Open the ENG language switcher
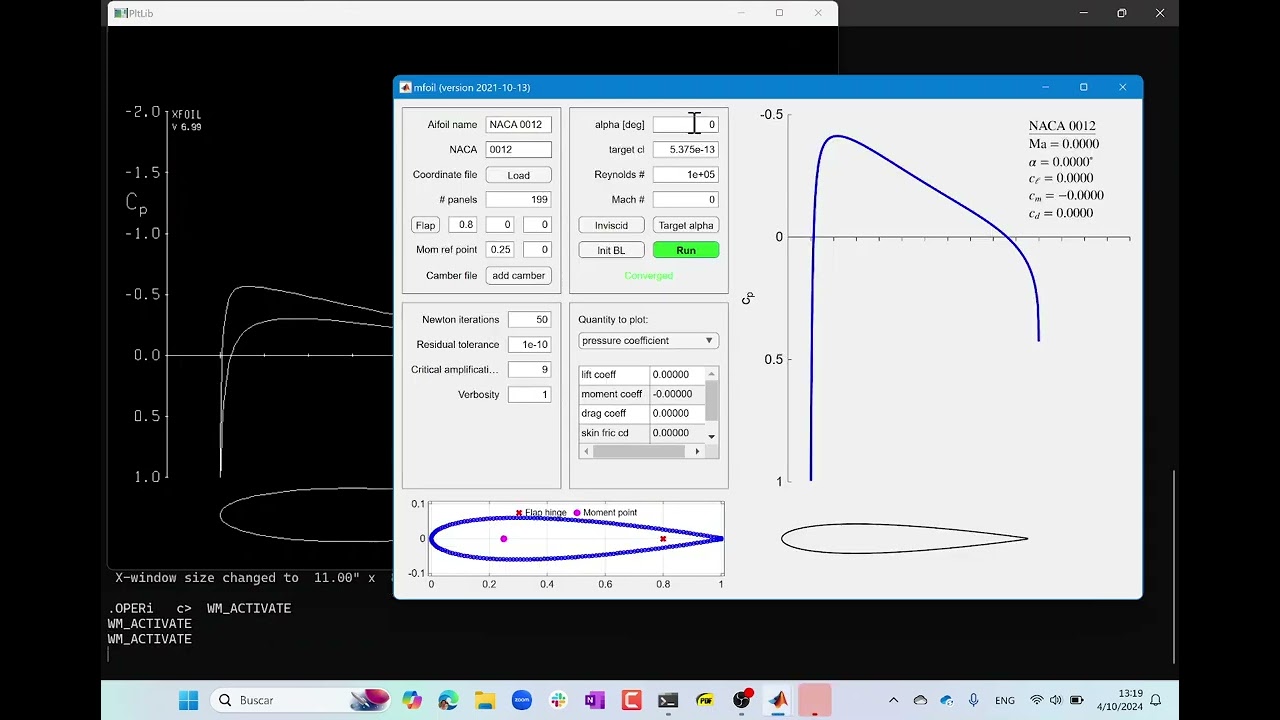The width and height of the screenshot is (1280, 720). click(1005, 700)
